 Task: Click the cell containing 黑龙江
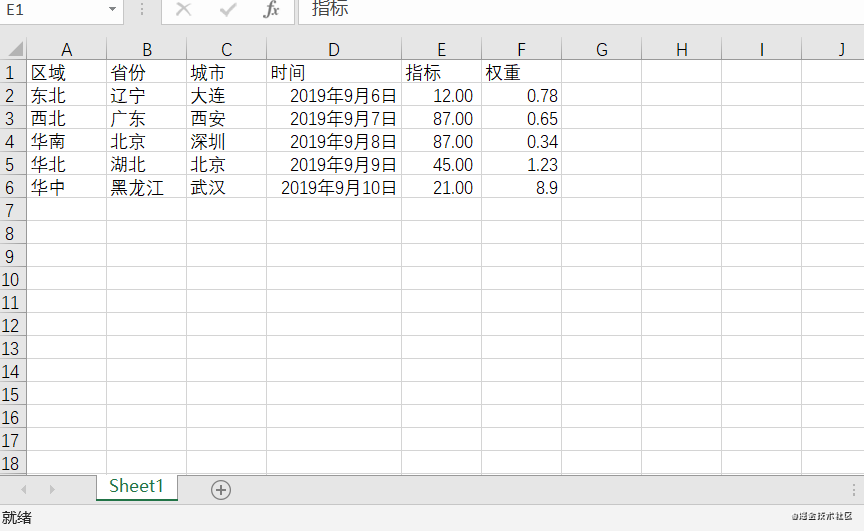point(147,187)
